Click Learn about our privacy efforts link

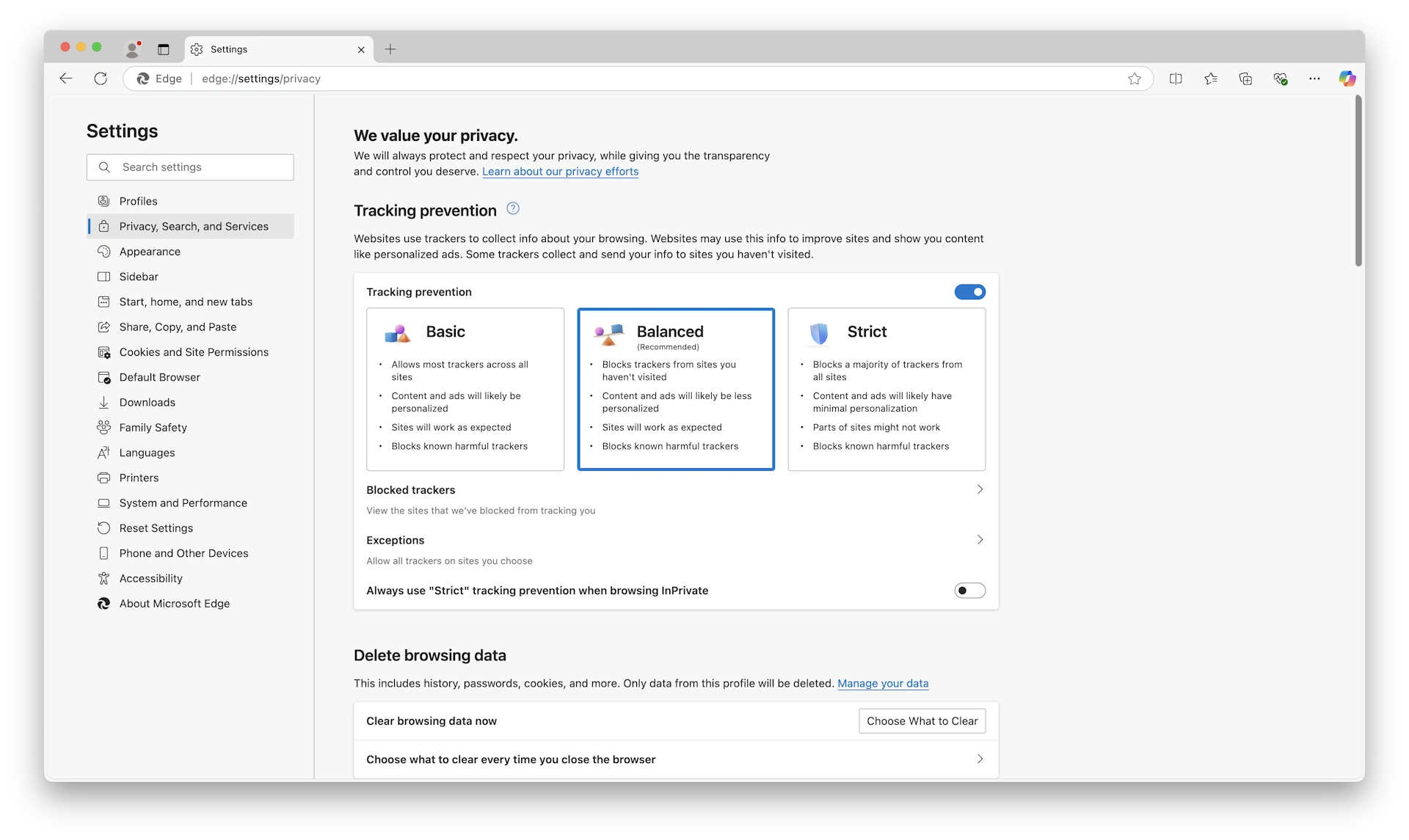pyautogui.click(x=560, y=171)
